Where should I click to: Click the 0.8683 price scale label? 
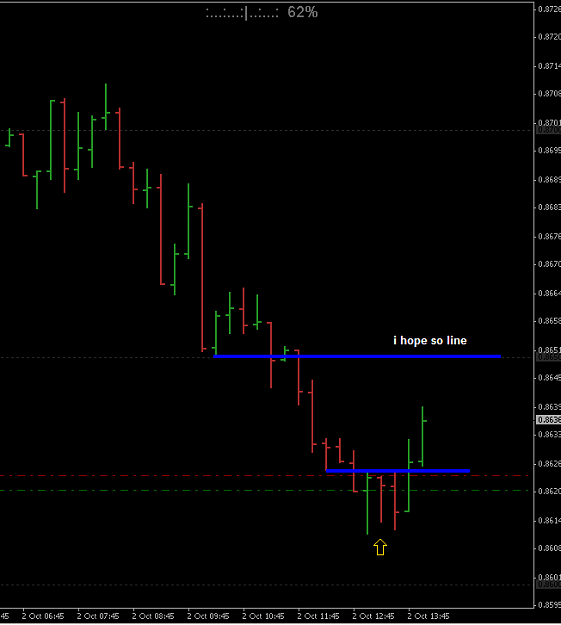coord(549,207)
